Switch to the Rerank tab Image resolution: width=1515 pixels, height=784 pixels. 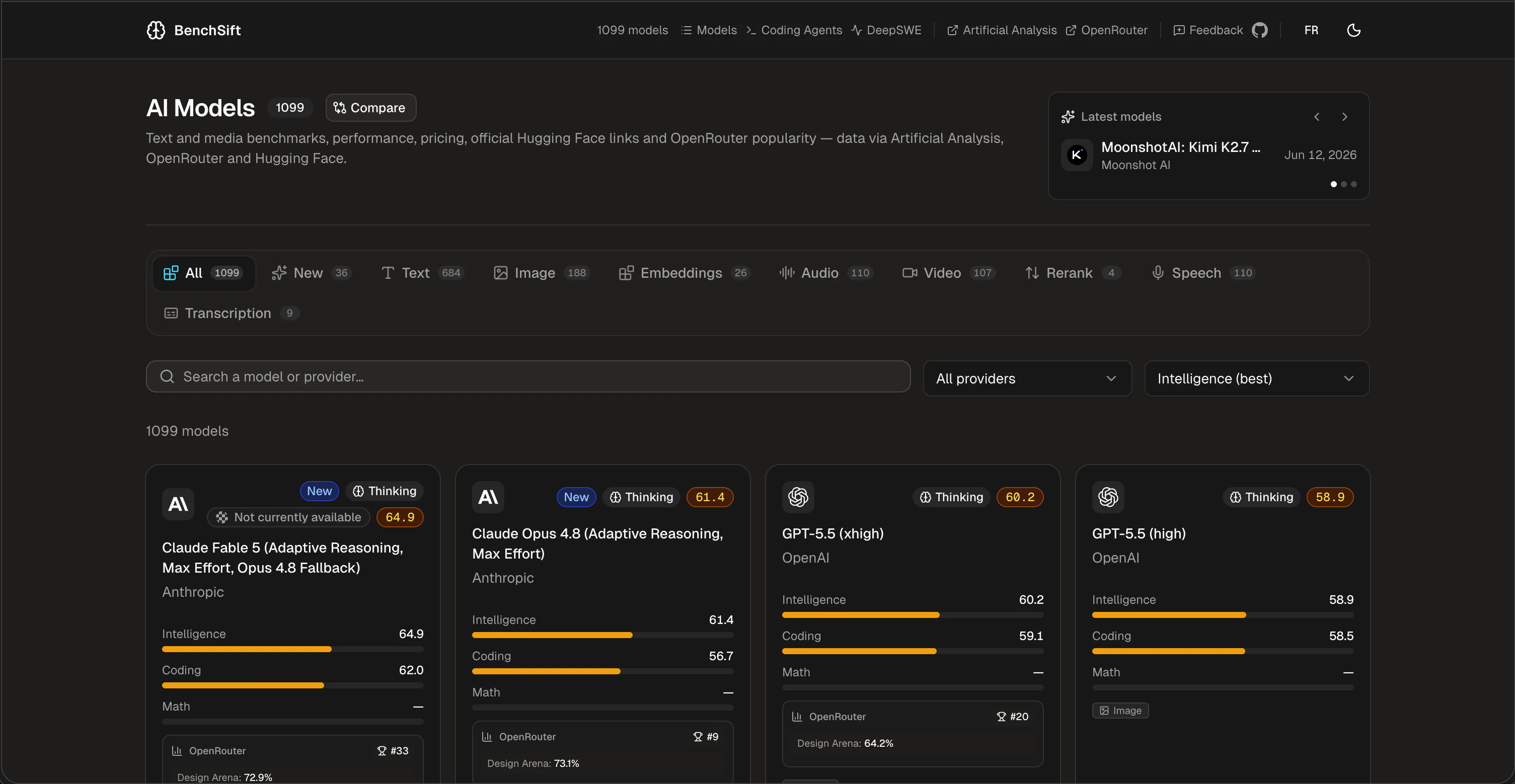[1073, 273]
